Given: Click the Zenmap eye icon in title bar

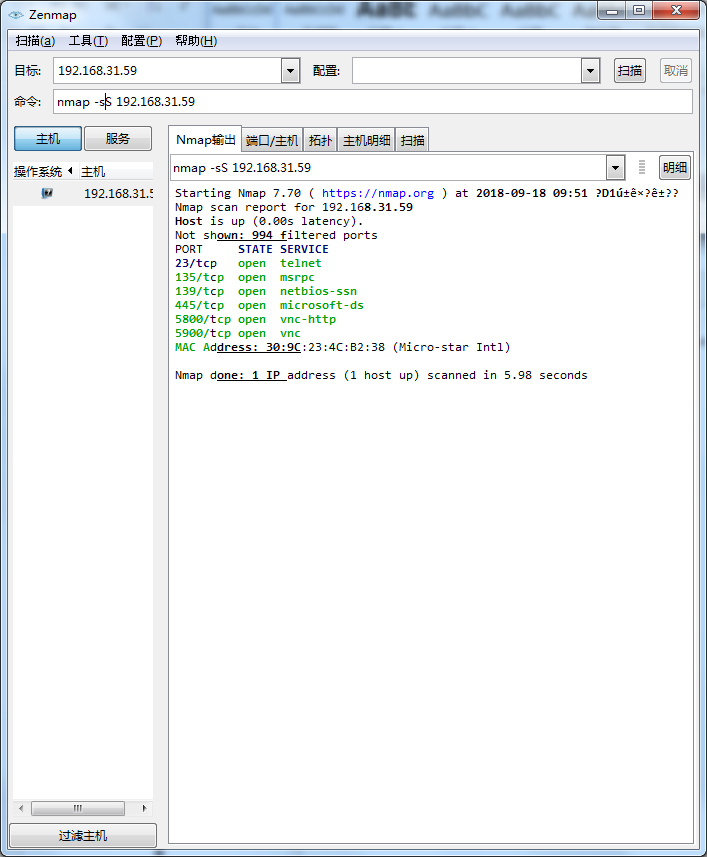Looking at the screenshot, I should click(16, 15).
